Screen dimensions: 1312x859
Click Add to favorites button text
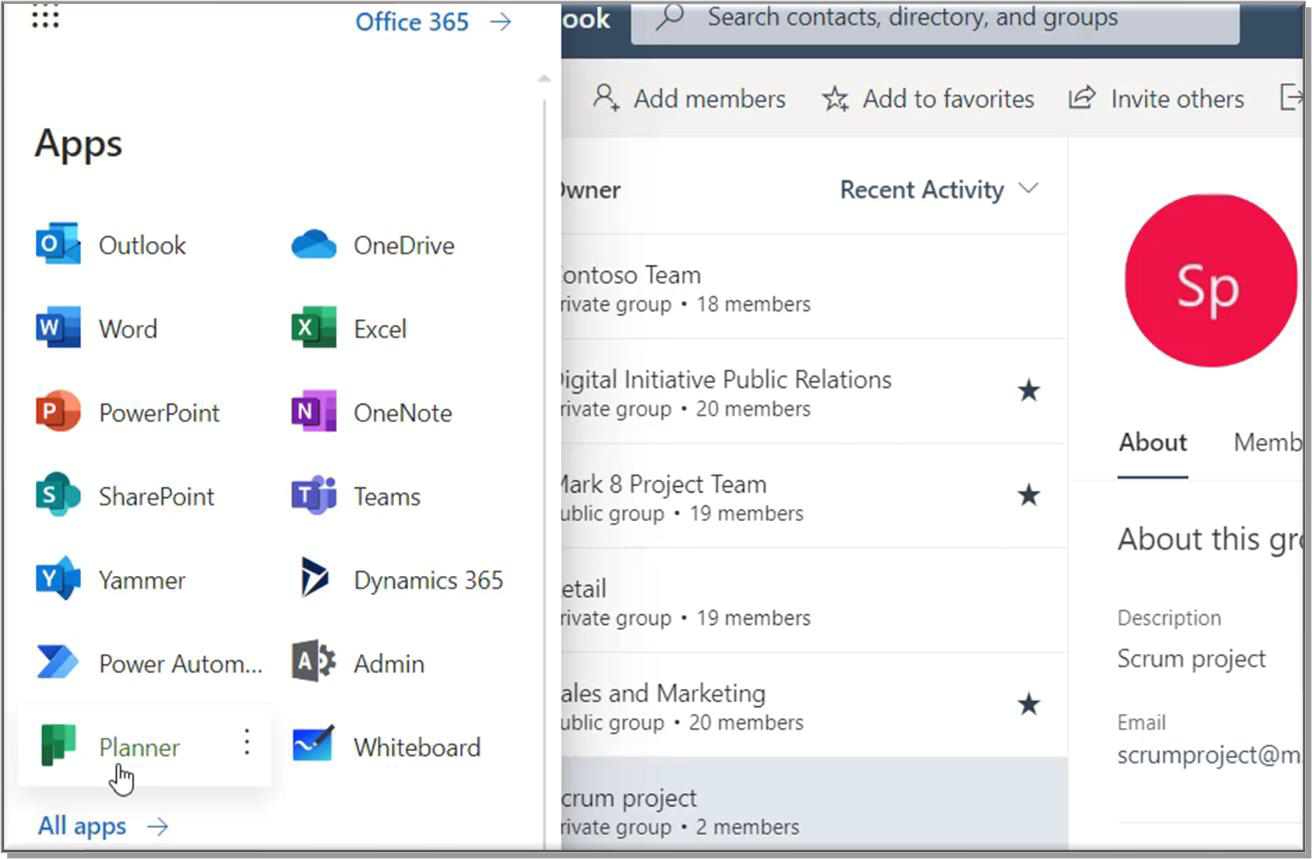pyautogui.click(x=948, y=99)
